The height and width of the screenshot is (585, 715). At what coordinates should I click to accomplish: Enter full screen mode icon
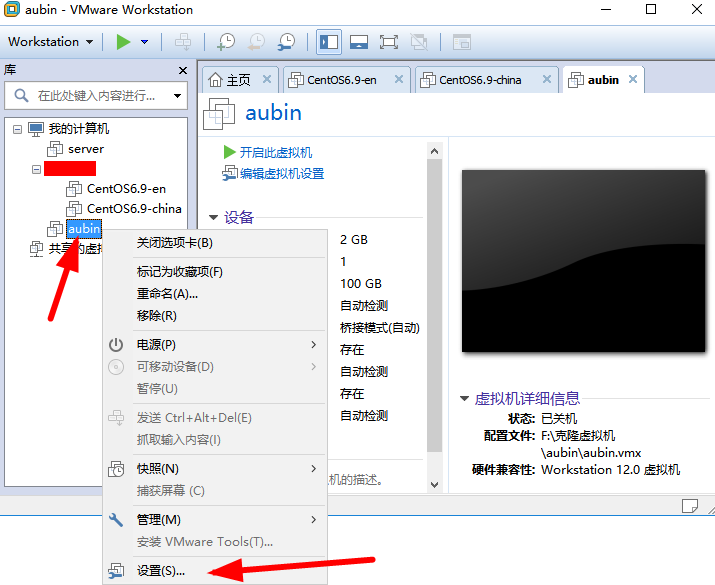389,42
